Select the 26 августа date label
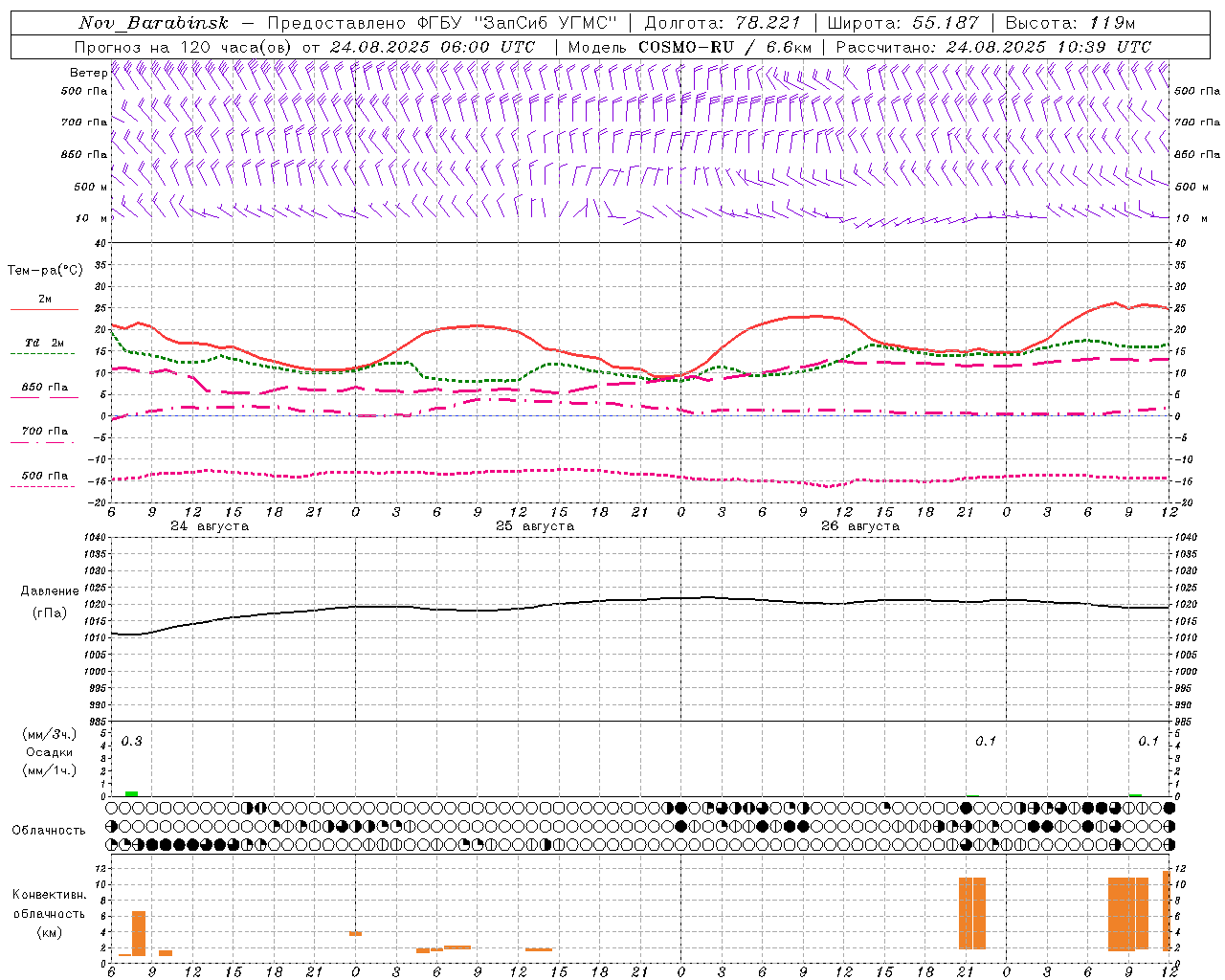This screenshot has height=980, width=1225. coord(860,526)
